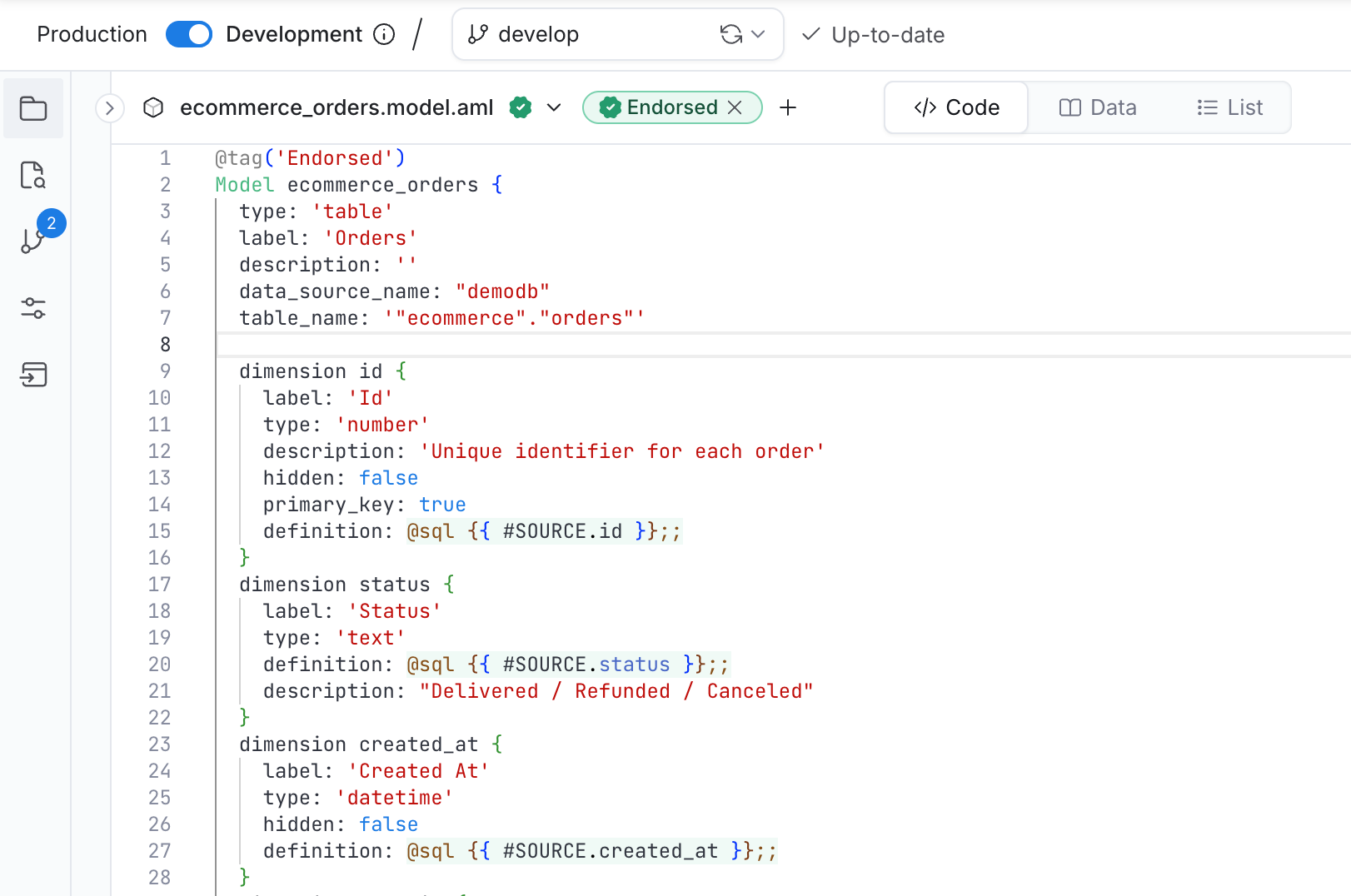
Task: Open the import panel sidebar icon
Action: [33, 375]
